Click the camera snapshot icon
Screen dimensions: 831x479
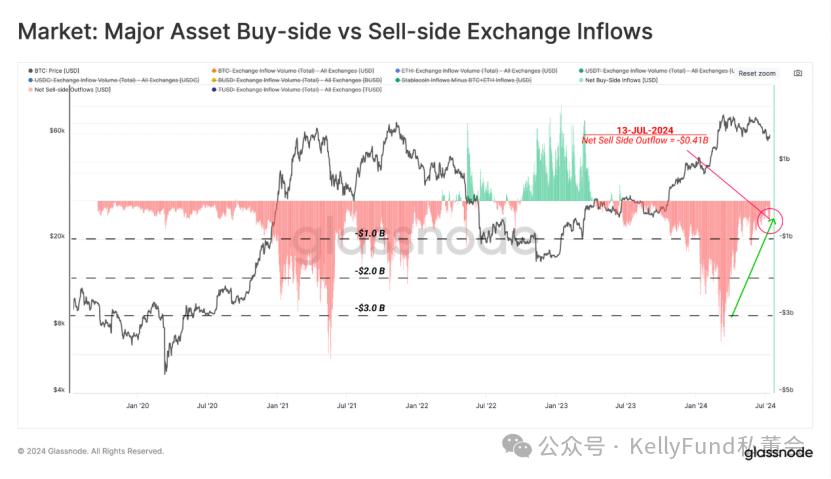(798, 73)
